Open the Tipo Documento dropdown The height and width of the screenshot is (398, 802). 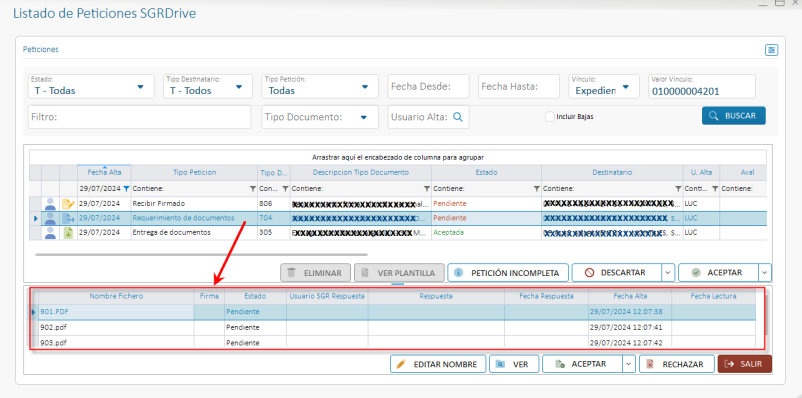click(x=320, y=117)
